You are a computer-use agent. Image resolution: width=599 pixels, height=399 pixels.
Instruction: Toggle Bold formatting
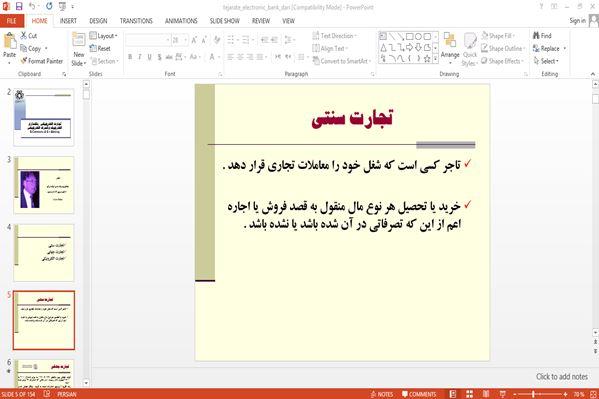tap(130, 57)
